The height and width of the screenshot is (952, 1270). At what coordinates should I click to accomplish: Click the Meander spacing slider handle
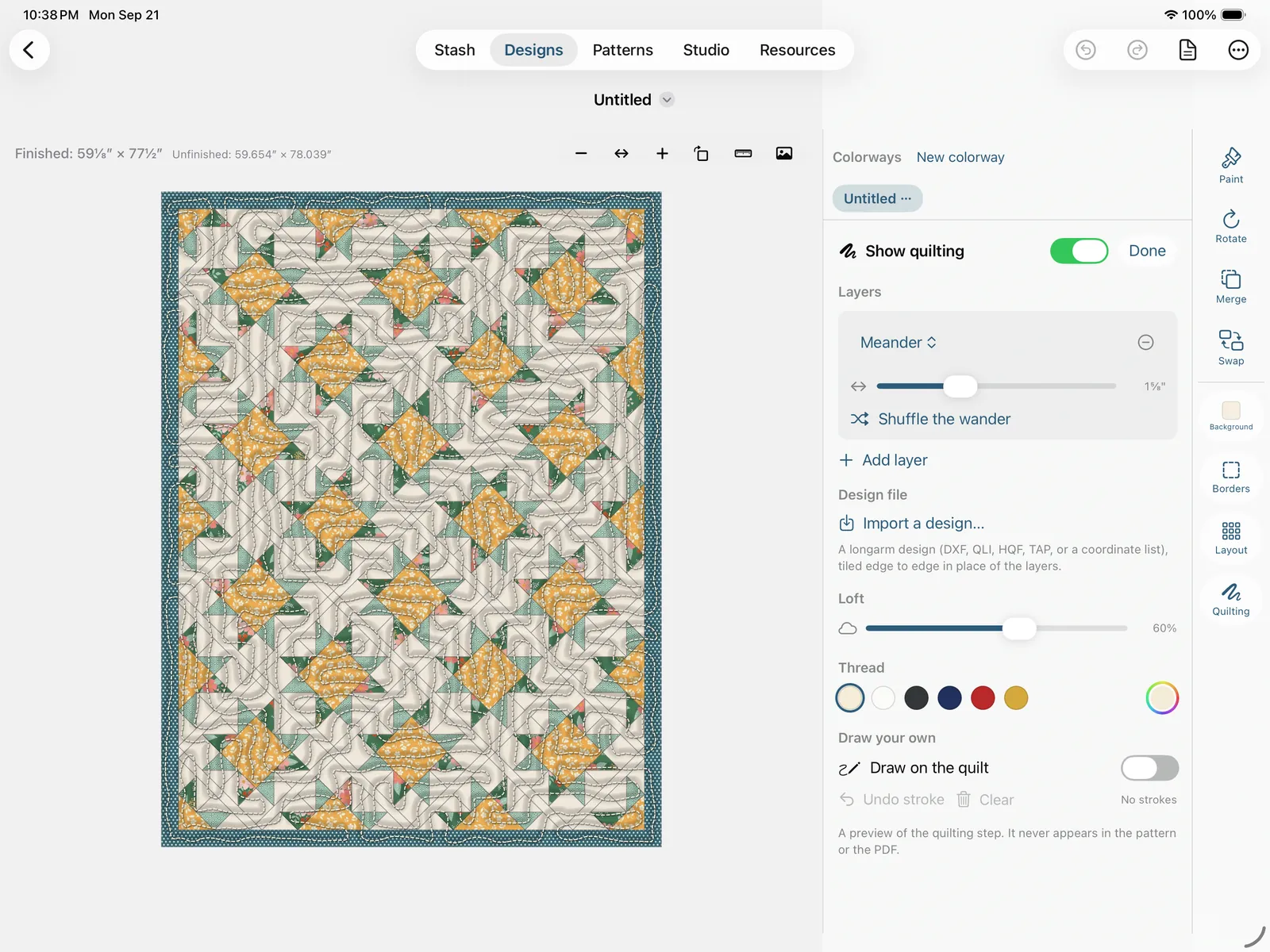click(960, 386)
